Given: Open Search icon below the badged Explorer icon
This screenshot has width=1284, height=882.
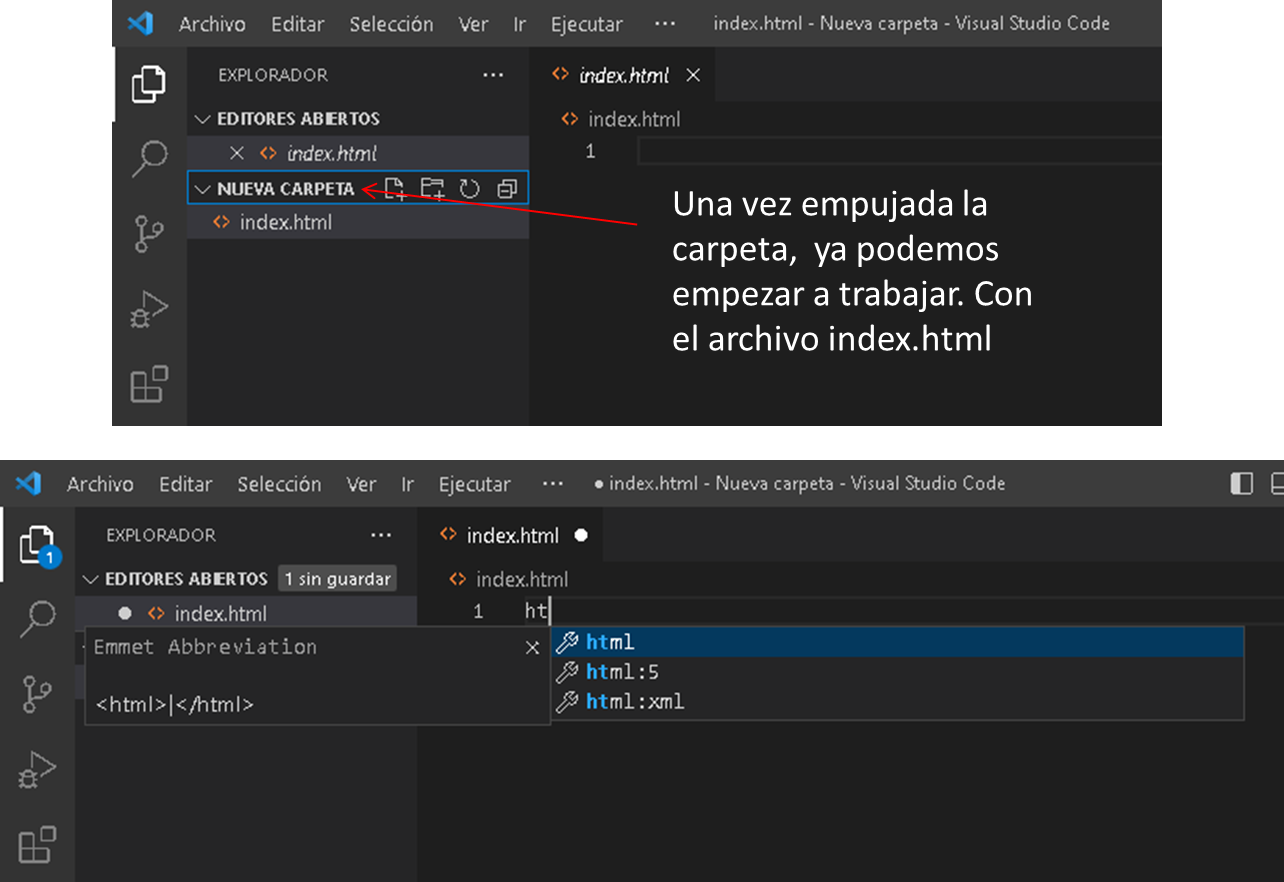Looking at the screenshot, I should point(38,619).
